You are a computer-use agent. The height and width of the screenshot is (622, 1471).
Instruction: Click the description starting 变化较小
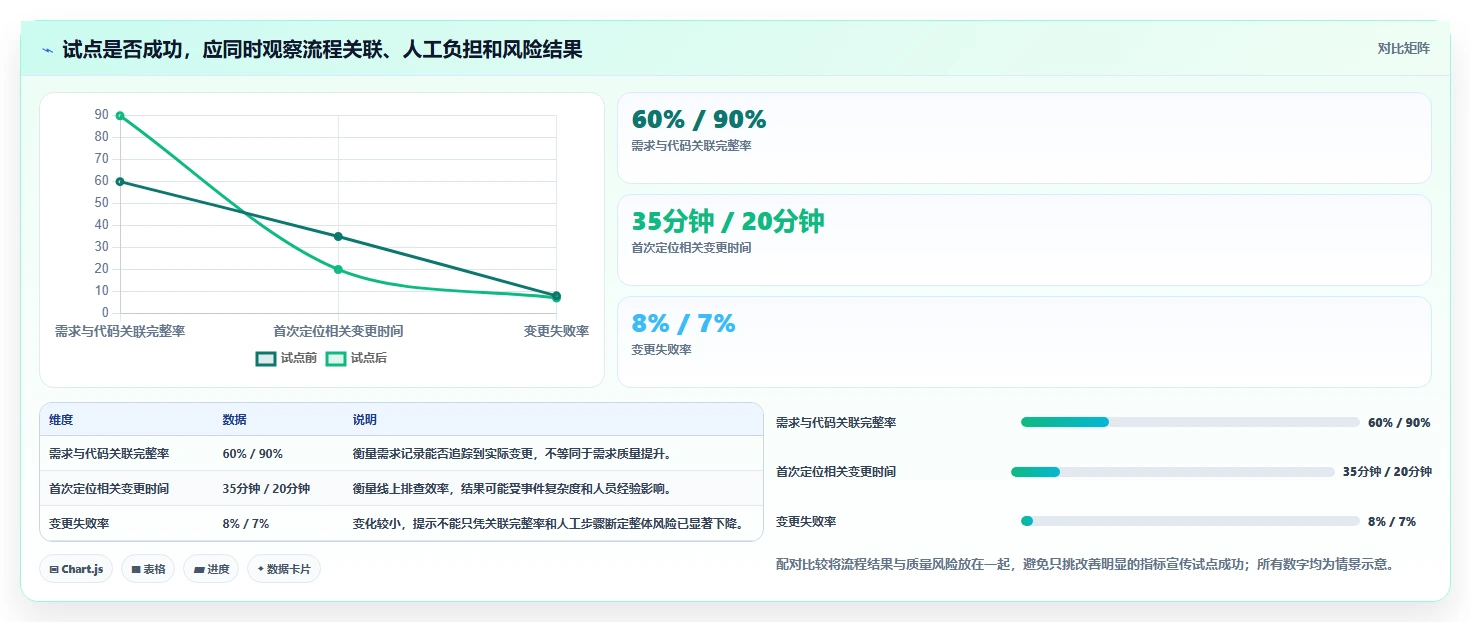(x=549, y=524)
